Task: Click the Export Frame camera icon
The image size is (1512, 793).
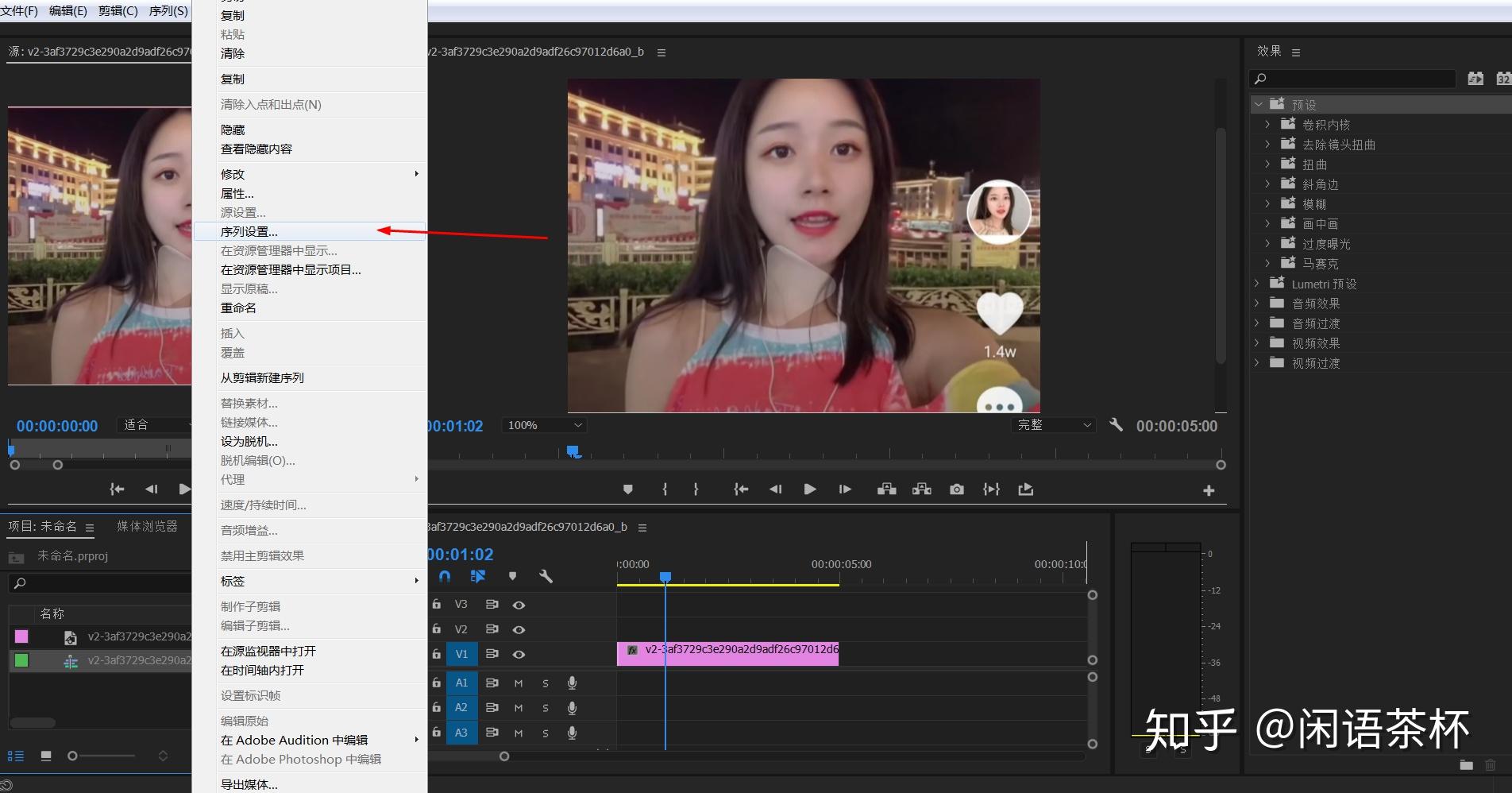Action: [957, 489]
